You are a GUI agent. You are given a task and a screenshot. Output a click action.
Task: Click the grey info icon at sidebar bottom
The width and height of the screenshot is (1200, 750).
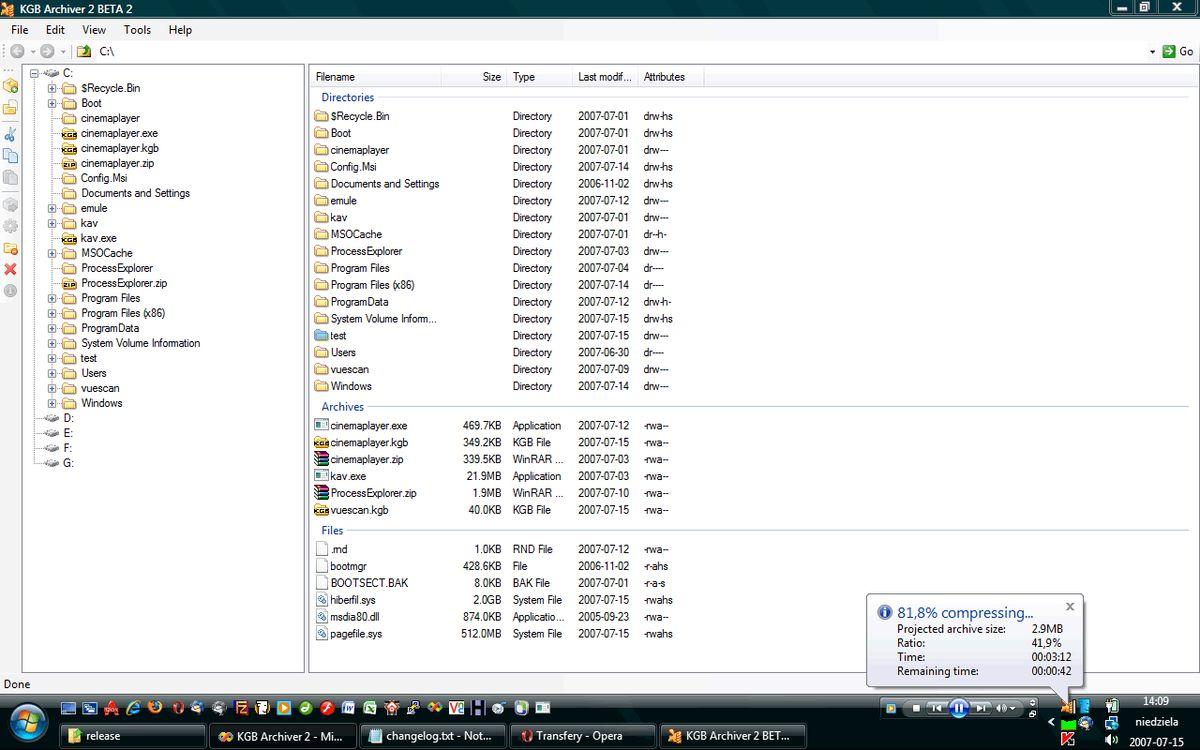coord(10,291)
